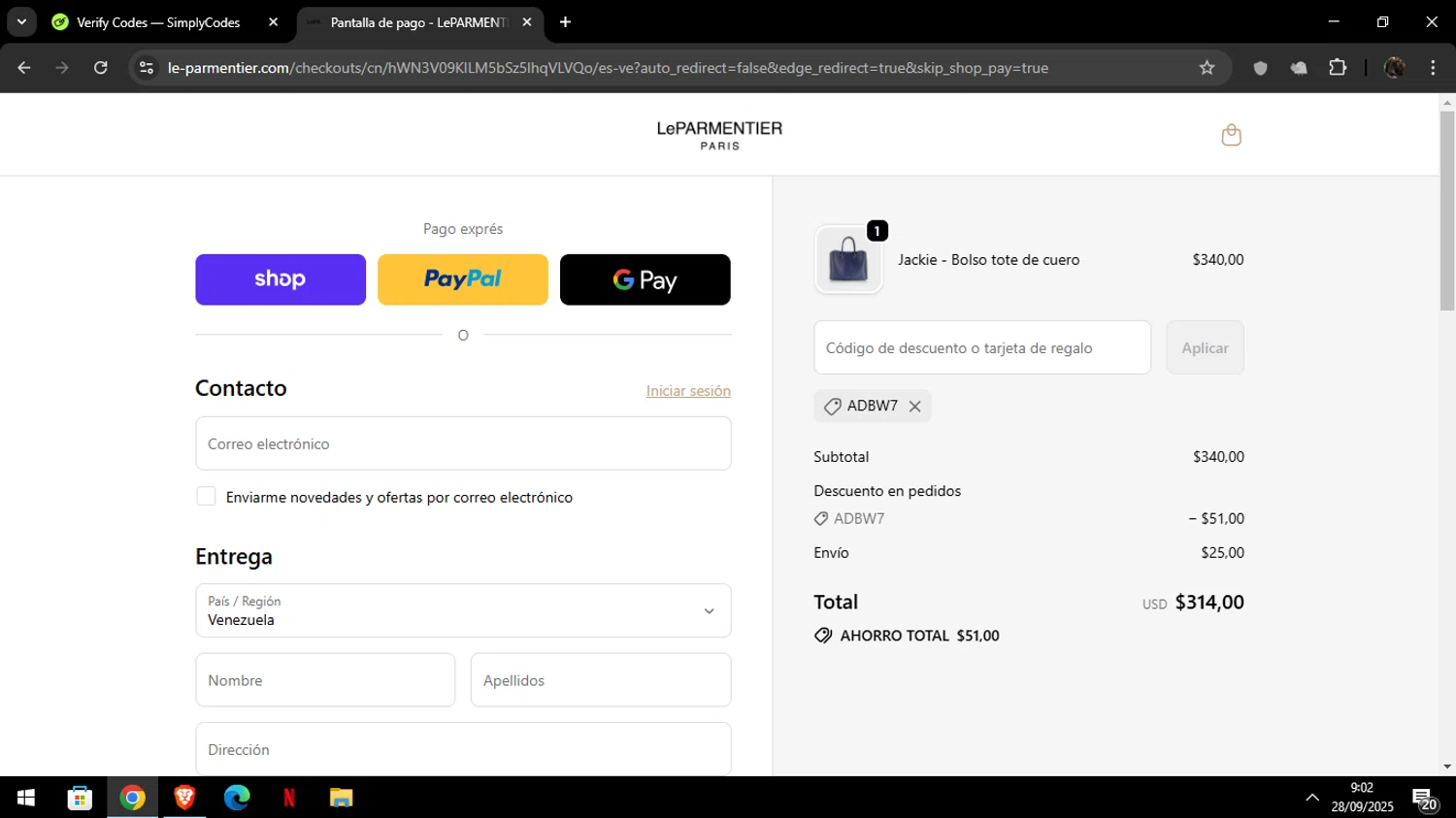
Task: Click the Aplicar discount button
Action: pos(1205,347)
